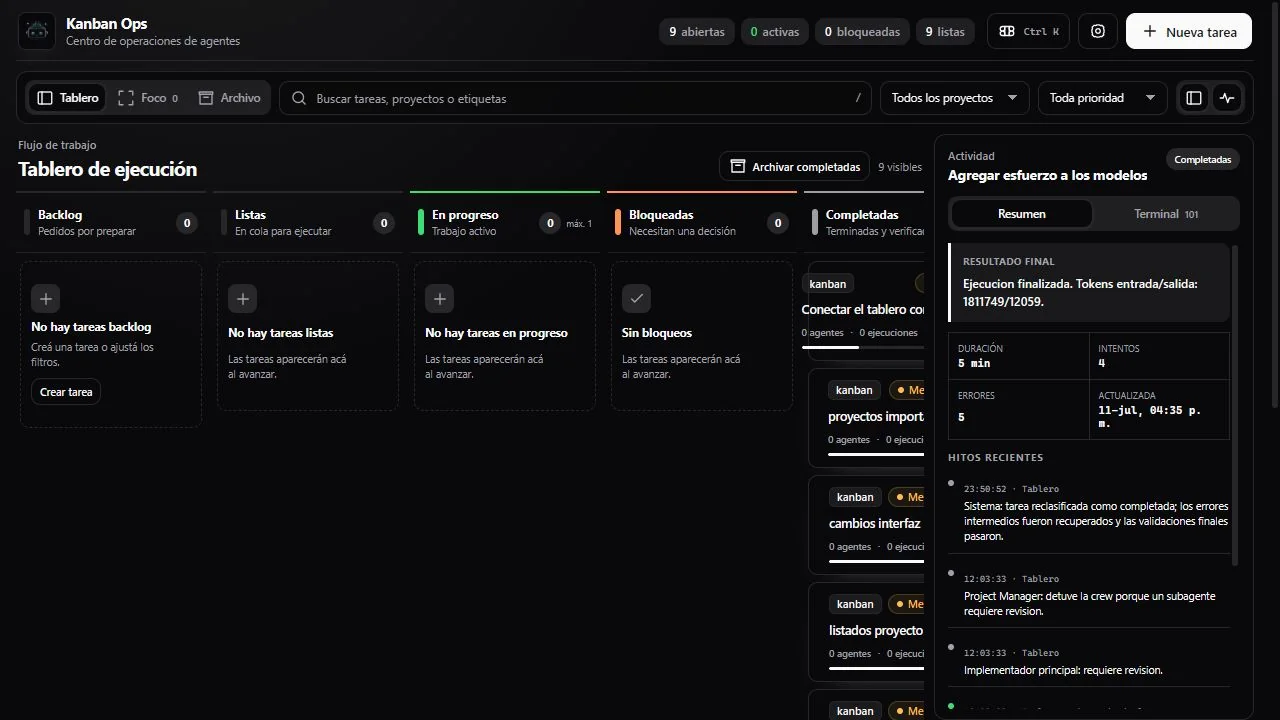Open the Toda prioridad dropdown
This screenshot has height=720, width=1280.
(1103, 98)
